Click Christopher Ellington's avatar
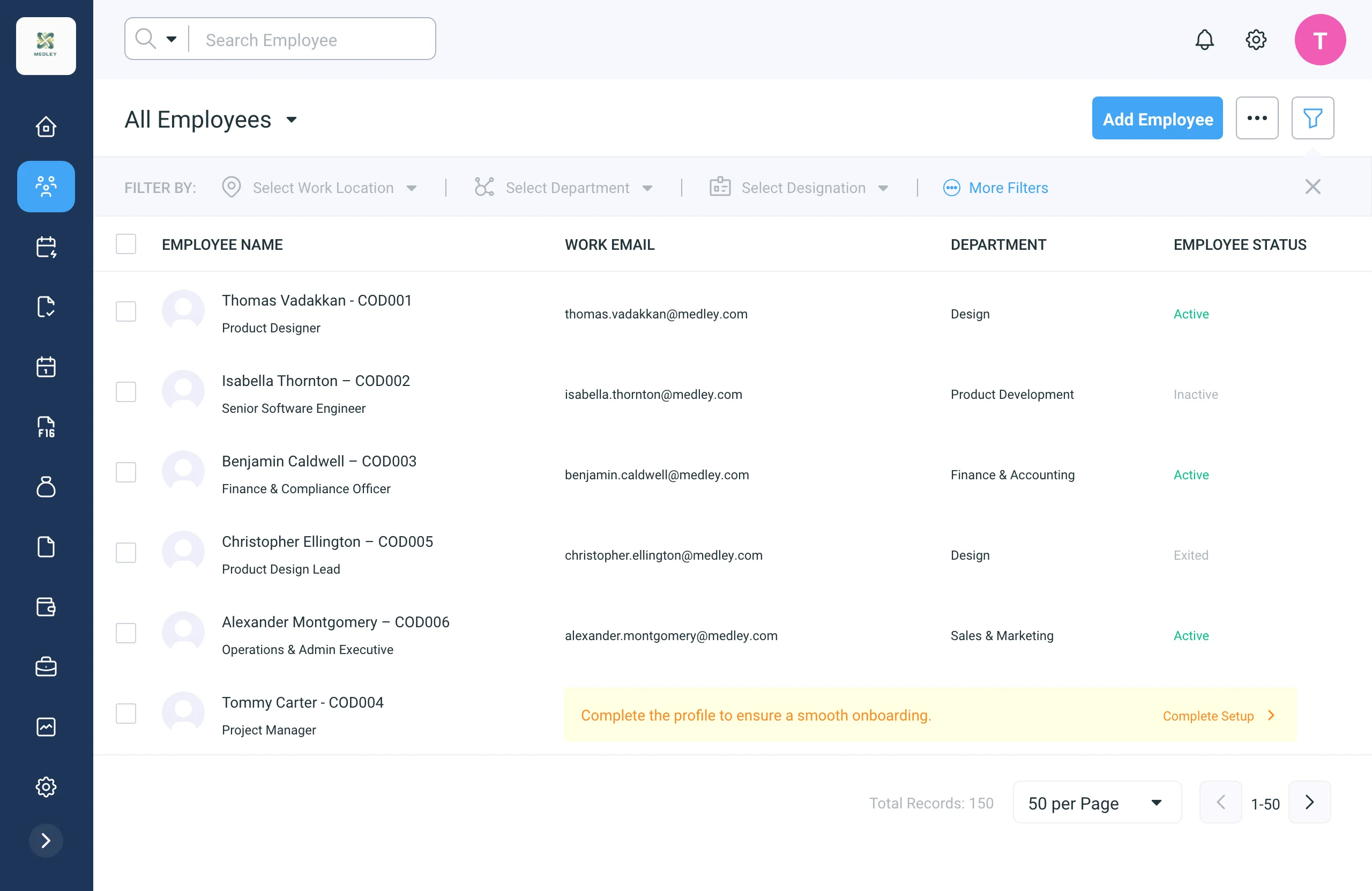This screenshot has width=1372, height=891. click(x=183, y=553)
